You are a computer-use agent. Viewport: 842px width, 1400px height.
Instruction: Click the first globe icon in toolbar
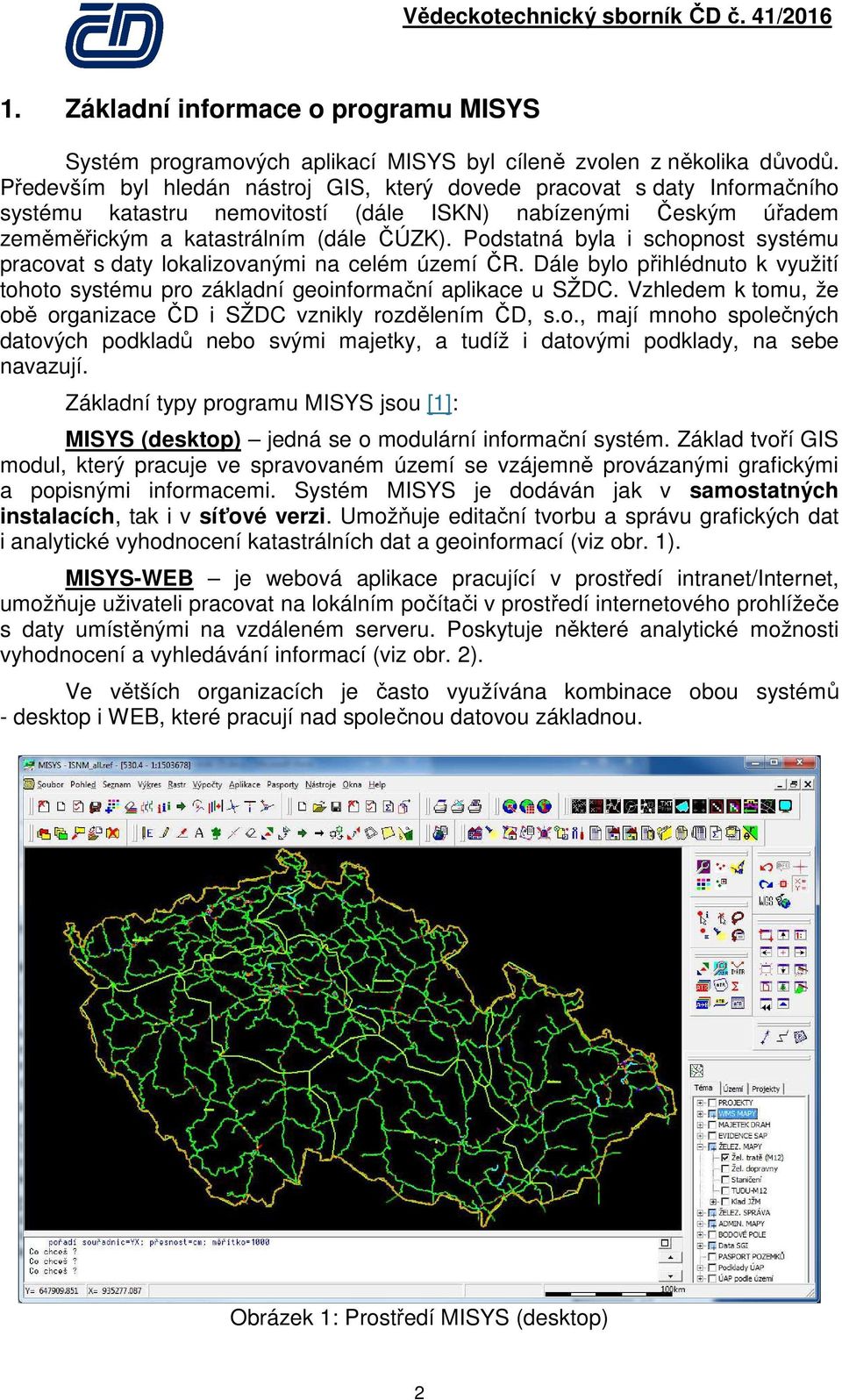tap(510, 806)
